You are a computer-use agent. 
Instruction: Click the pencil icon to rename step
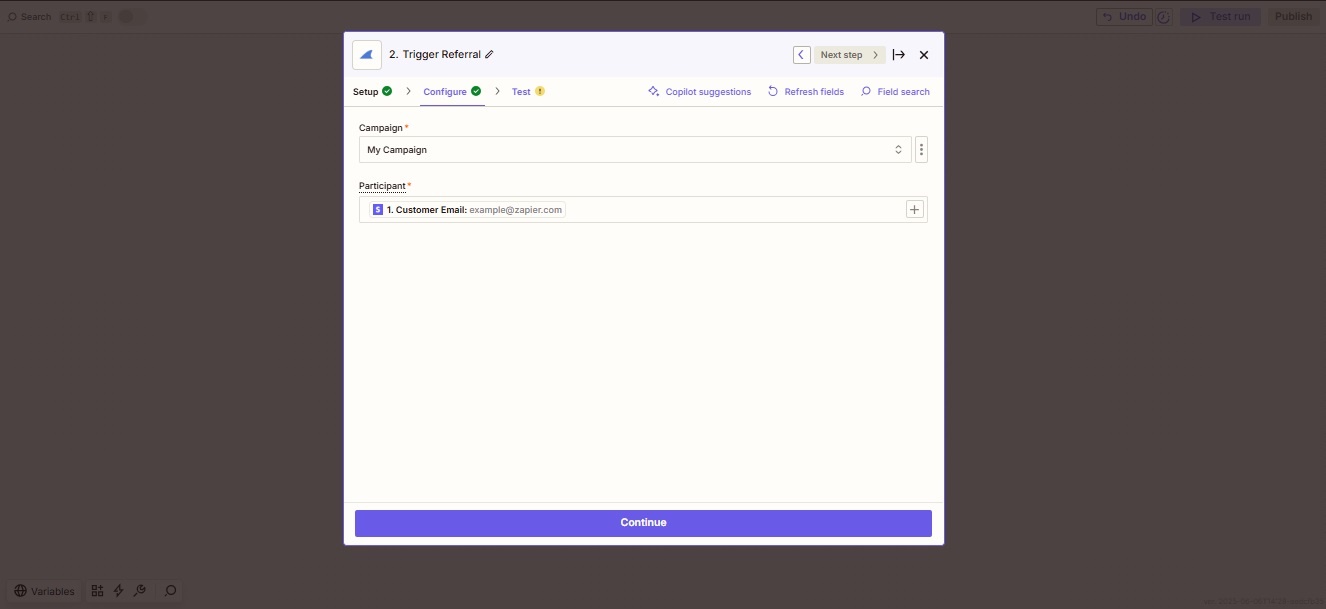(489, 55)
